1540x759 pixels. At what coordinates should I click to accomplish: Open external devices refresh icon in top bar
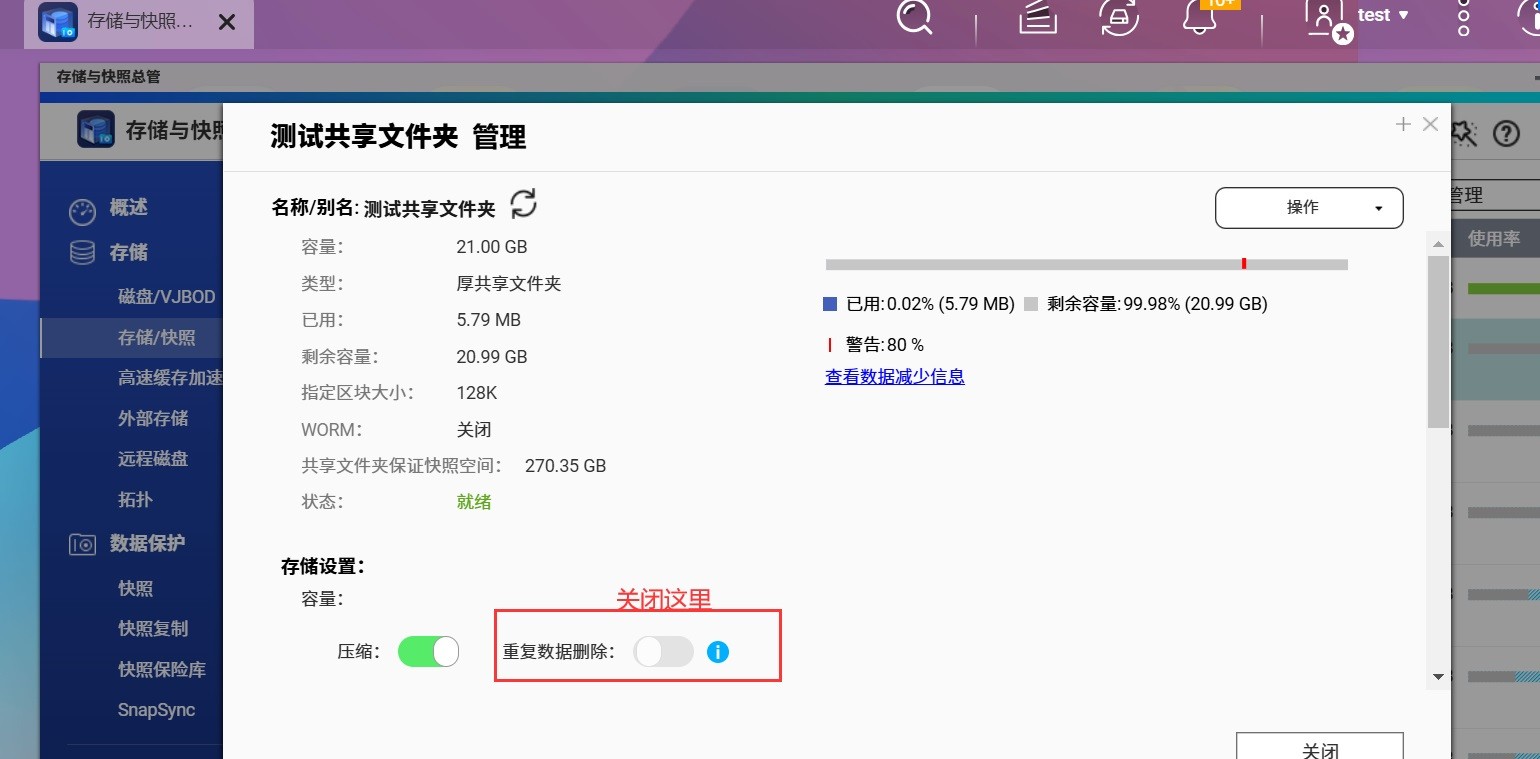pyautogui.click(x=1117, y=17)
